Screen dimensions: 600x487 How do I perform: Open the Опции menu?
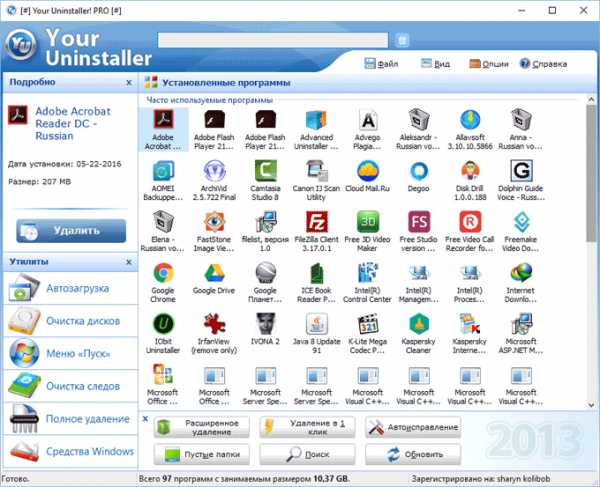coord(489,64)
